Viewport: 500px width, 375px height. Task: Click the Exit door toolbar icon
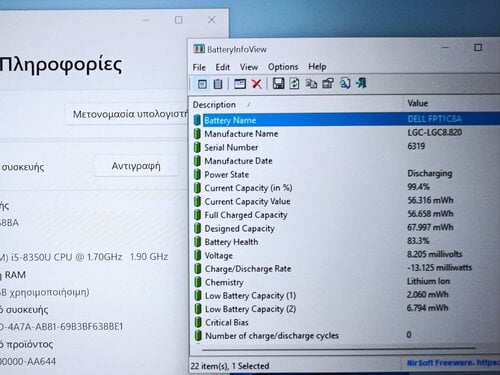361,83
